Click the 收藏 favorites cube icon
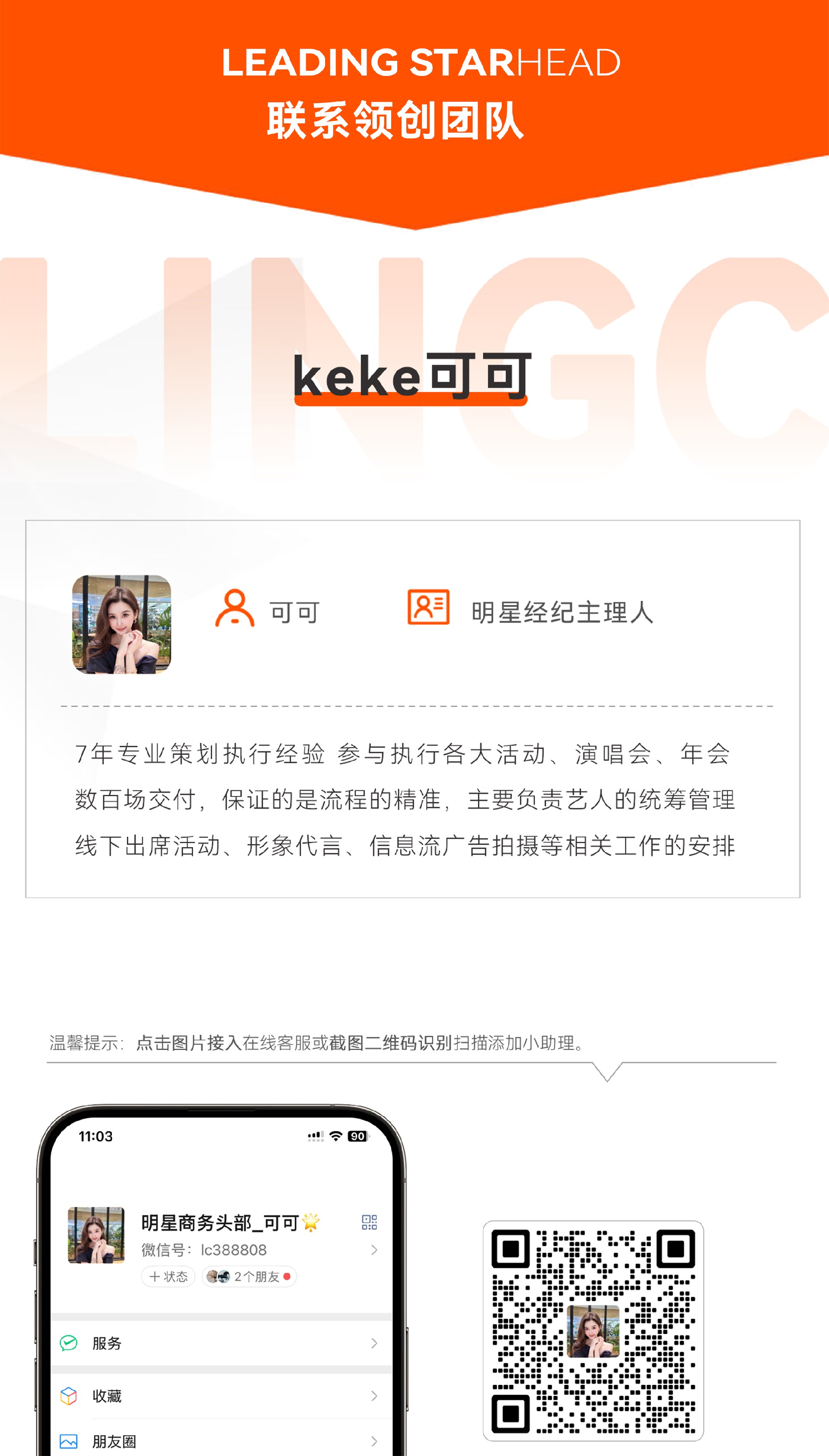Image resolution: width=829 pixels, height=1456 pixels. (69, 1395)
